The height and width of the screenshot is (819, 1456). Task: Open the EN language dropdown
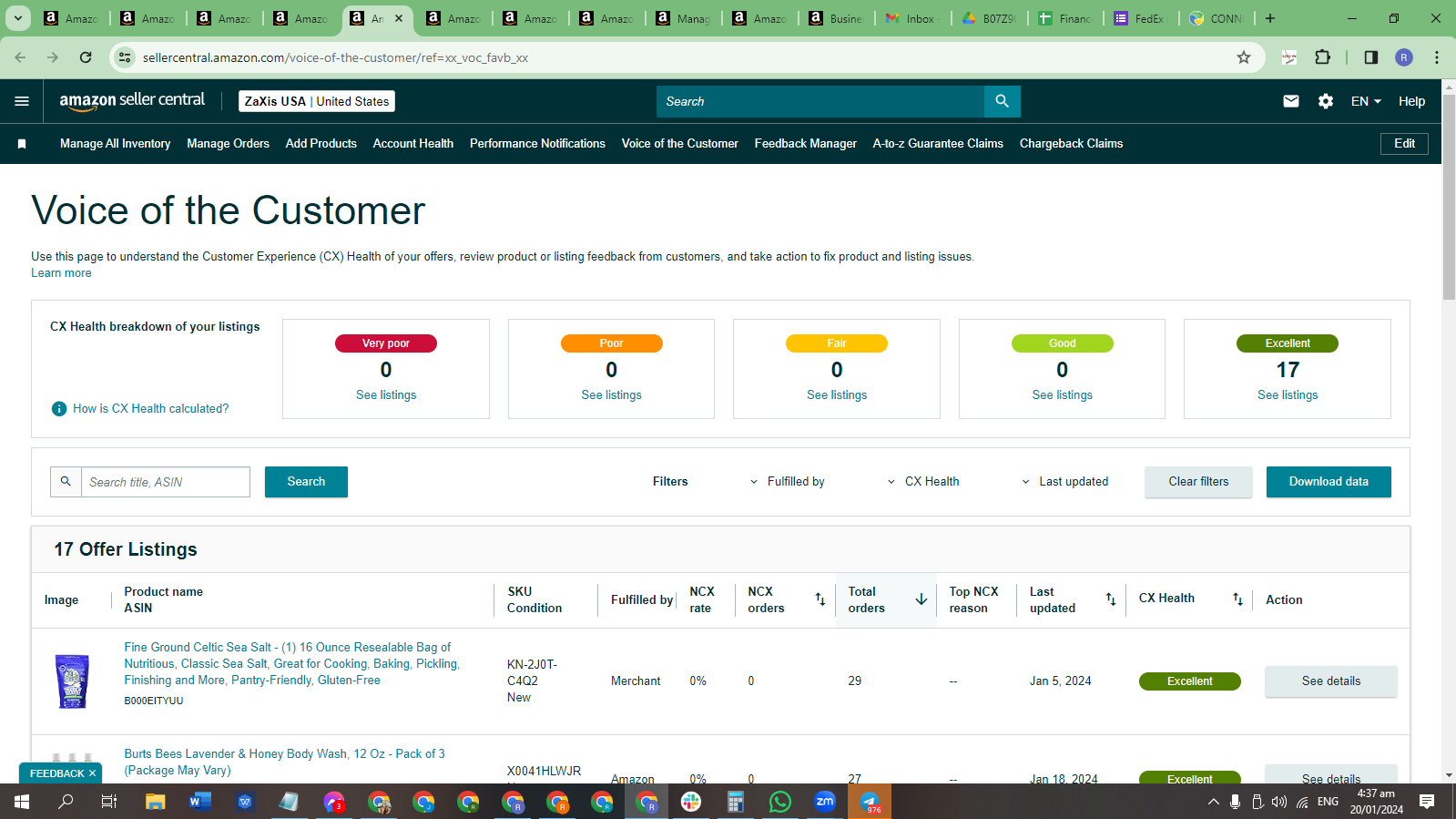pos(1366,101)
